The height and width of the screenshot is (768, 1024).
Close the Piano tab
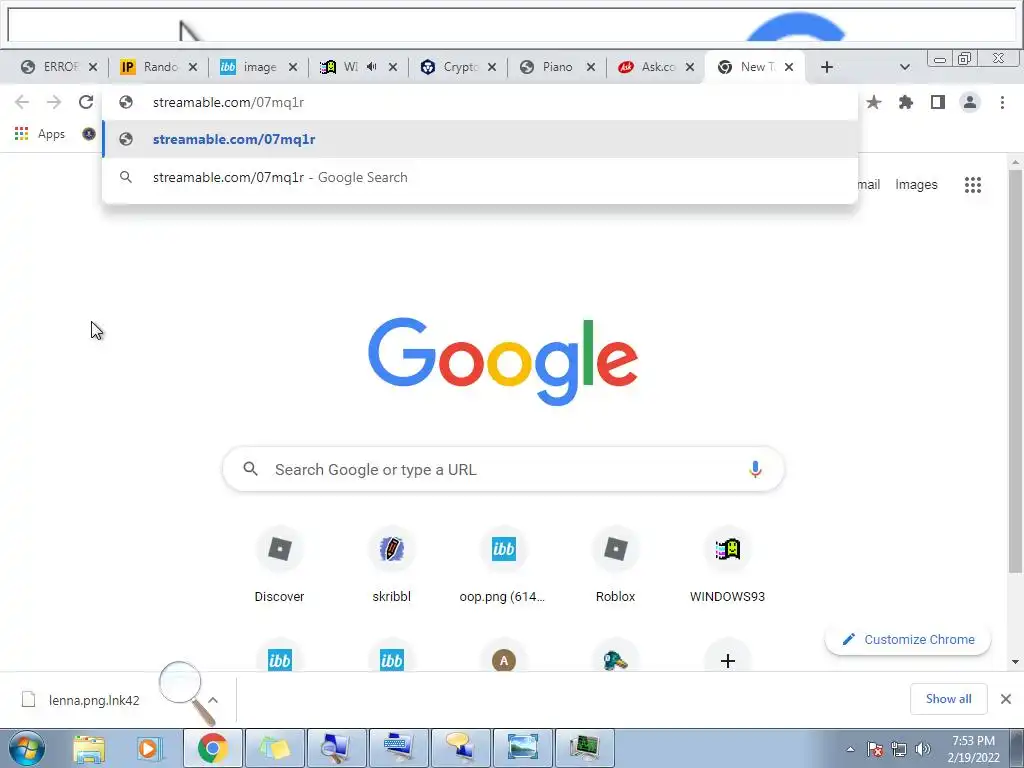[590, 67]
